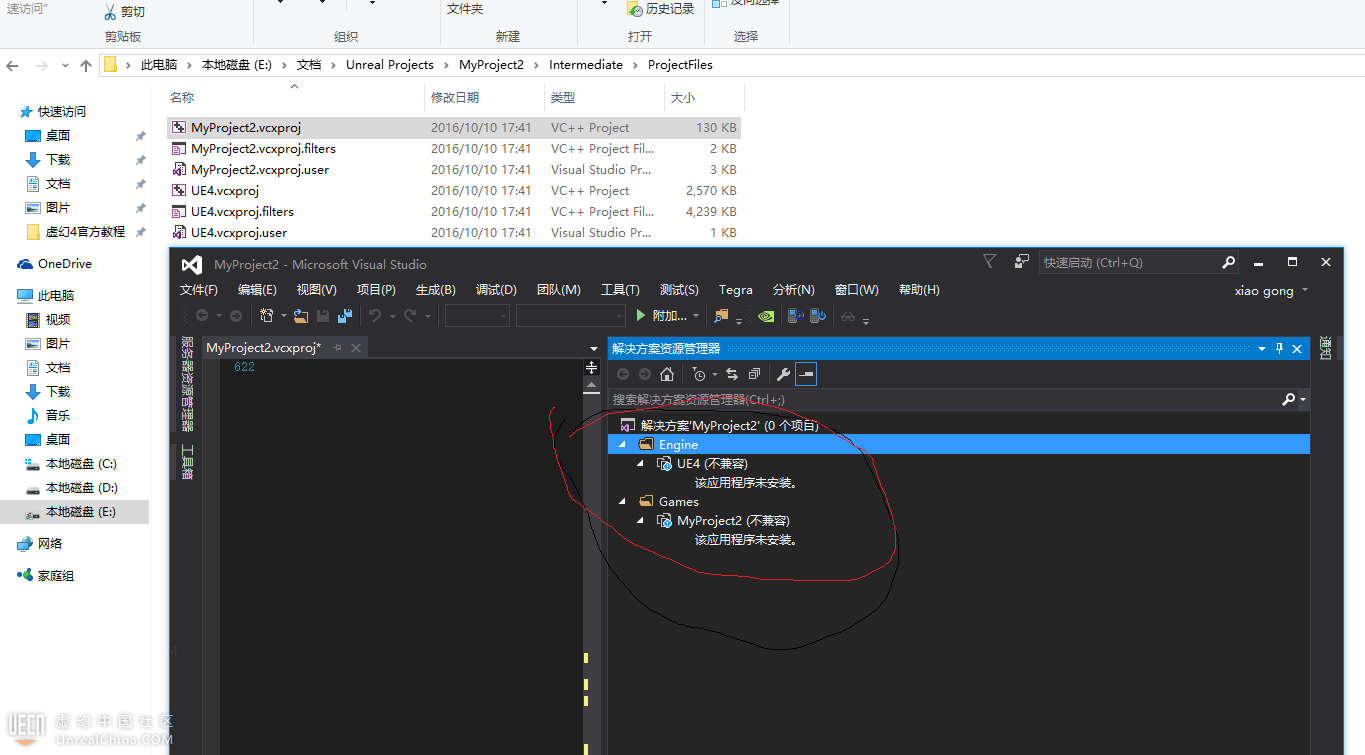The width and height of the screenshot is (1365, 755).
Task: Open the File (文件) menu
Action: click(199, 290)
